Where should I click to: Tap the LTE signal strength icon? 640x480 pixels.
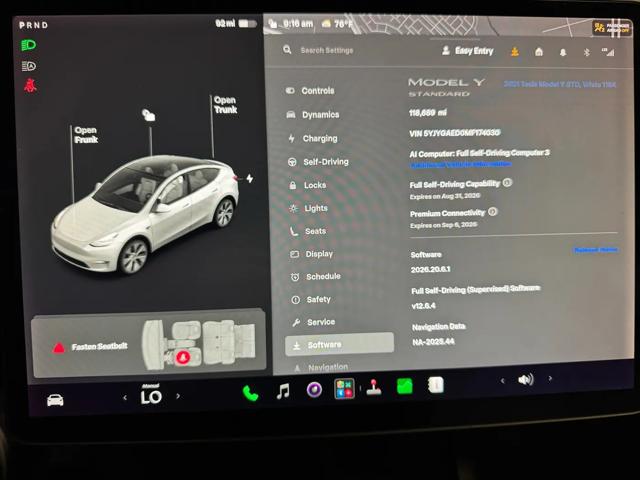[608, 52]
